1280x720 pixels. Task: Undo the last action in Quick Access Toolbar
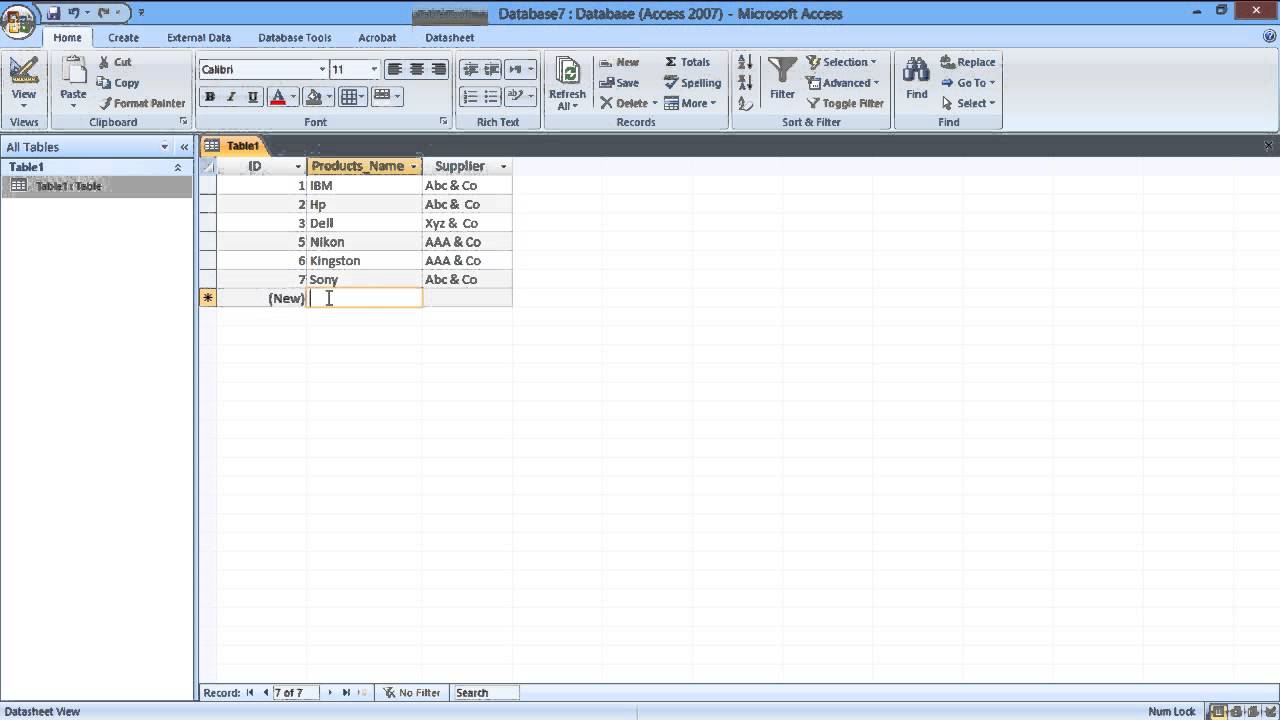pos(73,13)
